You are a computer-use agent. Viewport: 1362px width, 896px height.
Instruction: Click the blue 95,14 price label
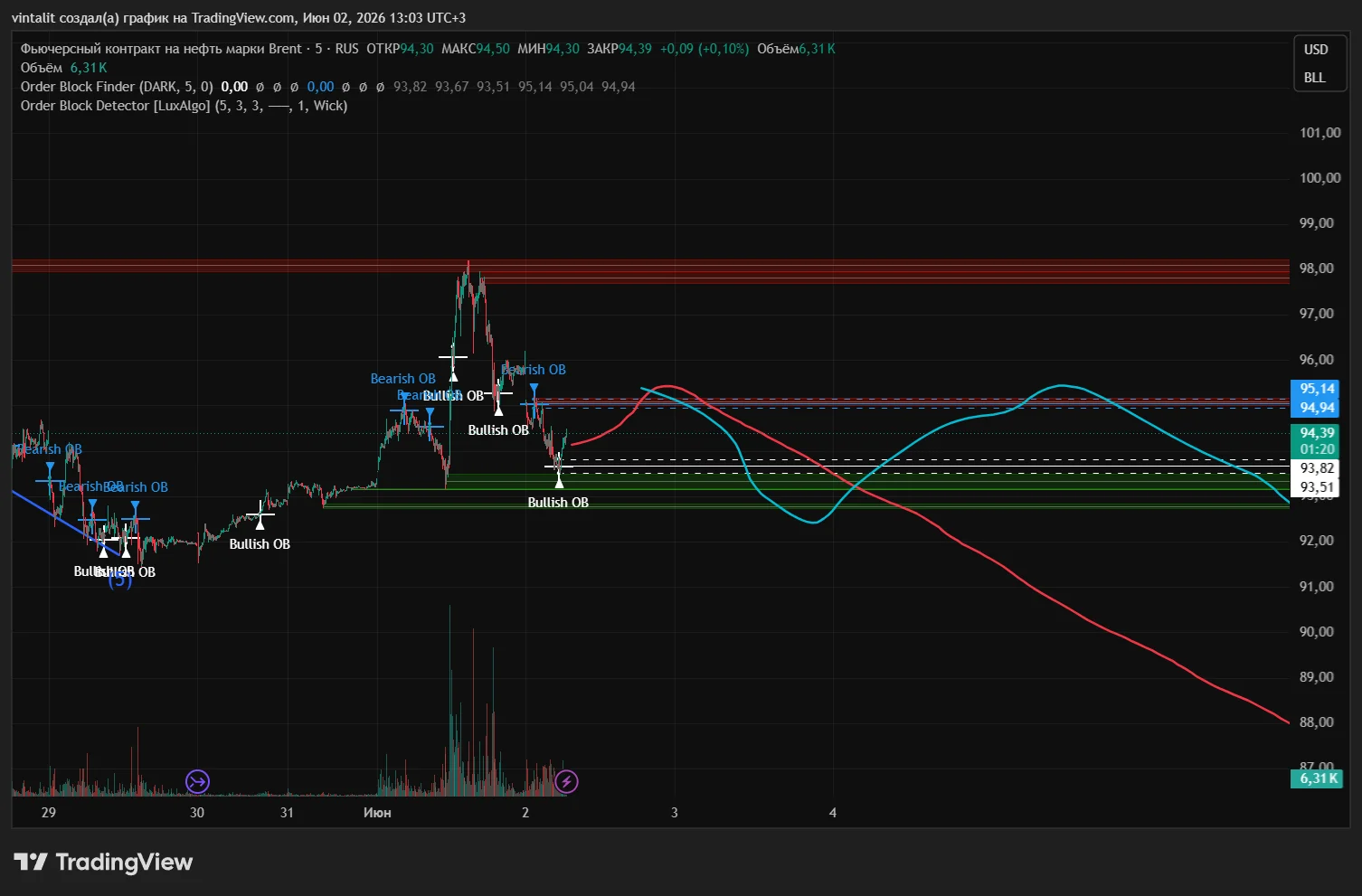1317,389
